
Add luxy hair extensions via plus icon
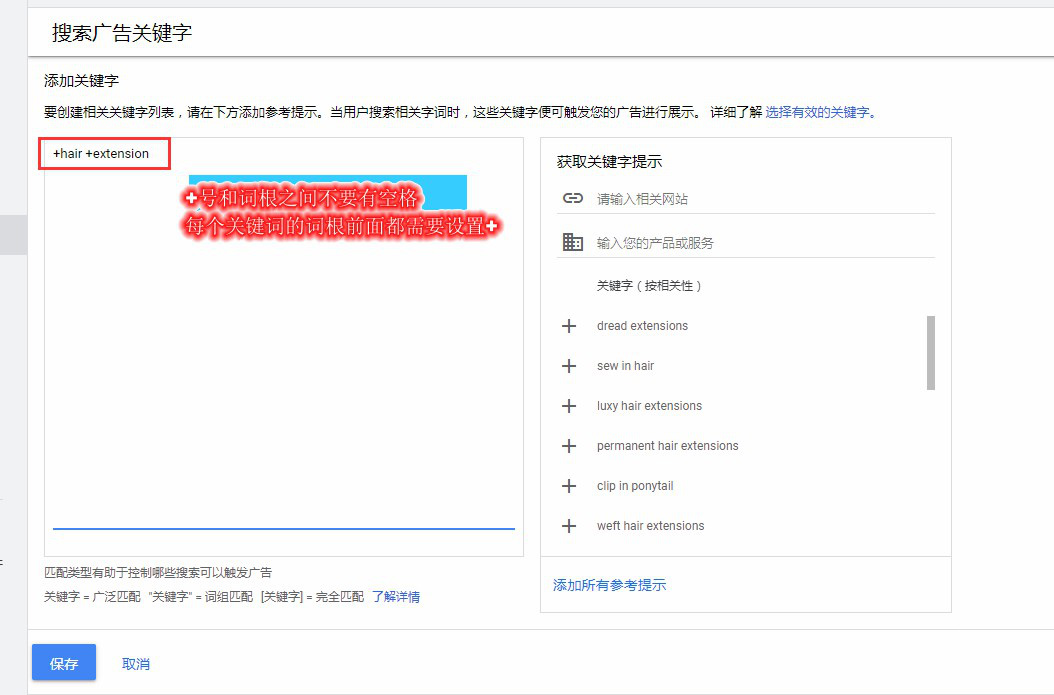569,406
